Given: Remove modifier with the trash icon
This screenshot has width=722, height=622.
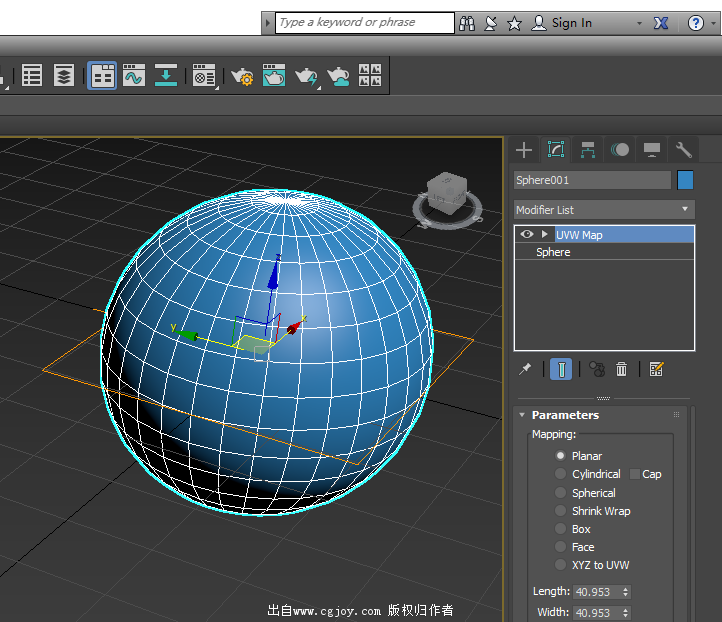Looking at the screenshot, I should click(x=621, y=369).
